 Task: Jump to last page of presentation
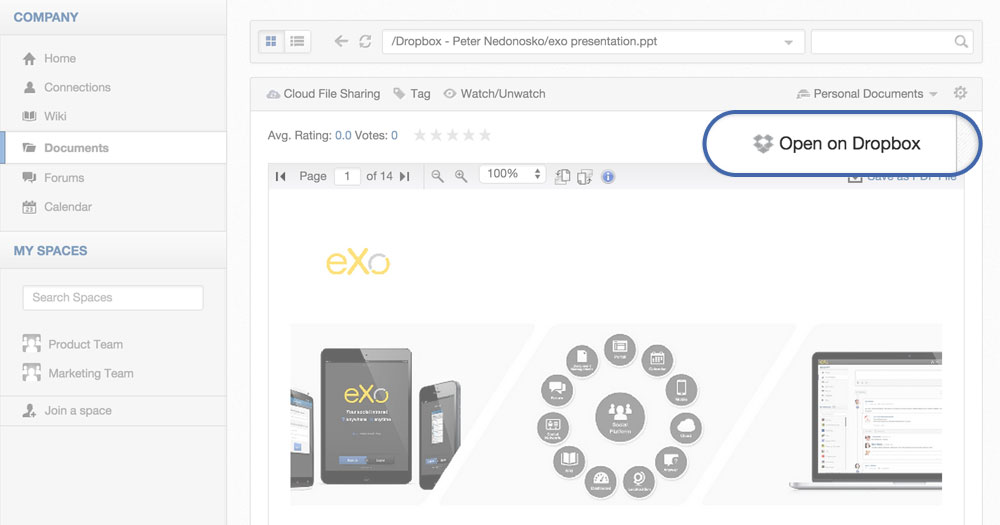tap(404, 177)
